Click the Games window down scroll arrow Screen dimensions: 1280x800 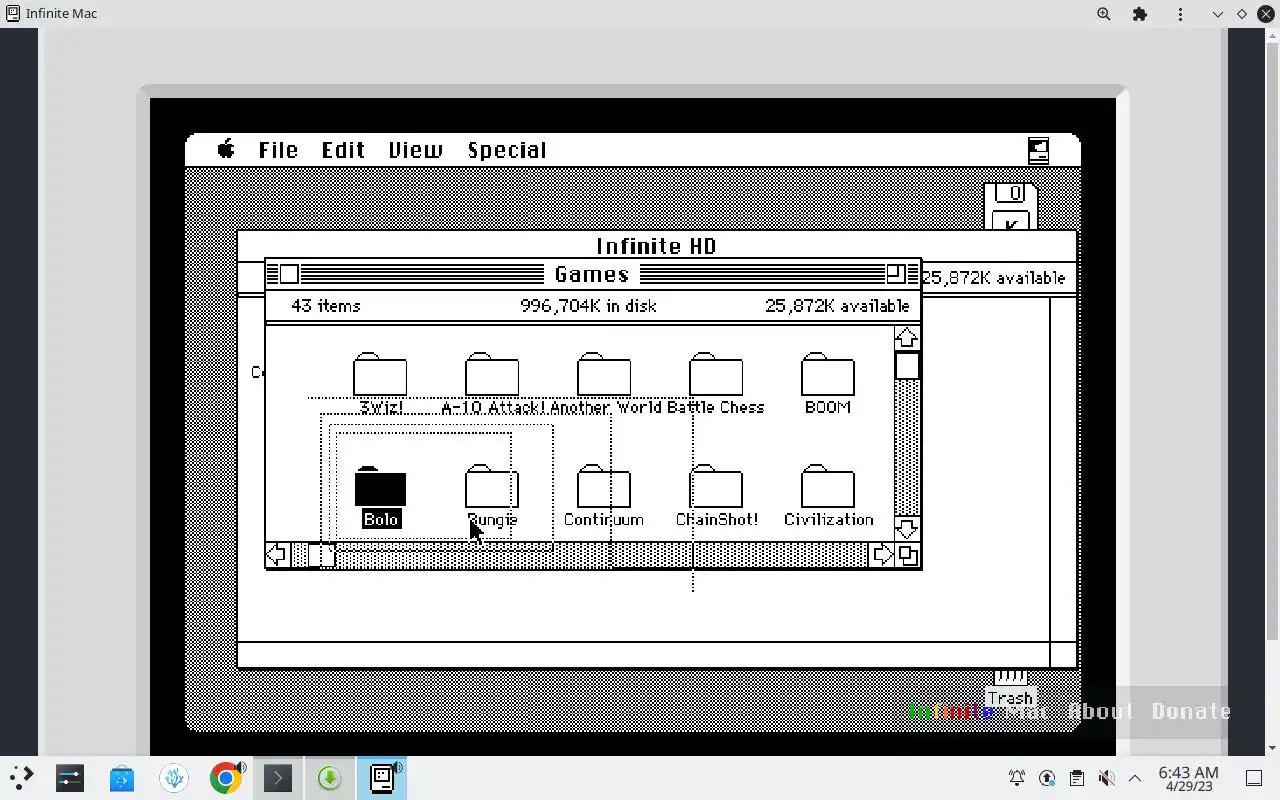(906, 529)
